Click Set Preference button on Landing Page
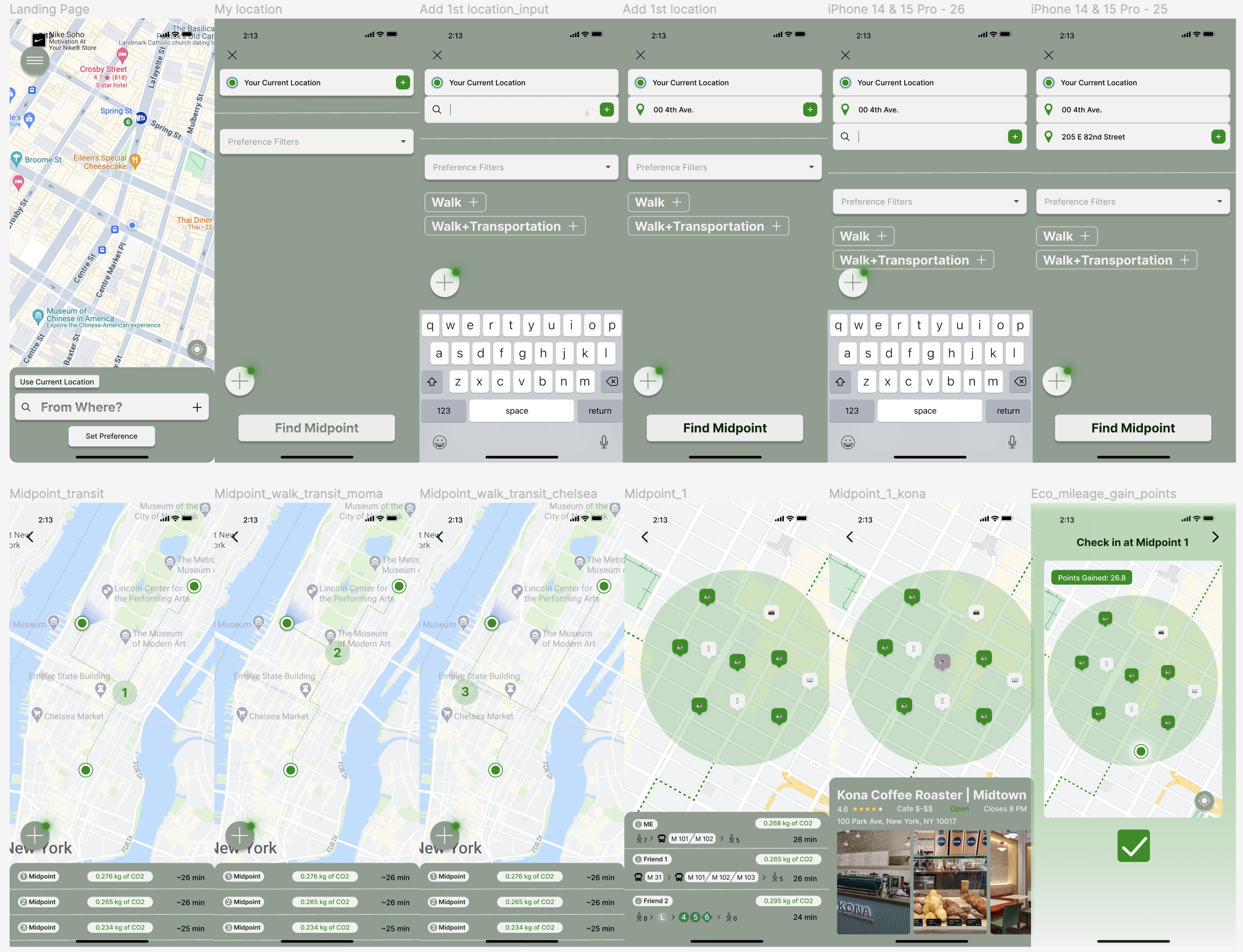The width and height of the screenshot is (1243, 952). click(x=111, y=436)
